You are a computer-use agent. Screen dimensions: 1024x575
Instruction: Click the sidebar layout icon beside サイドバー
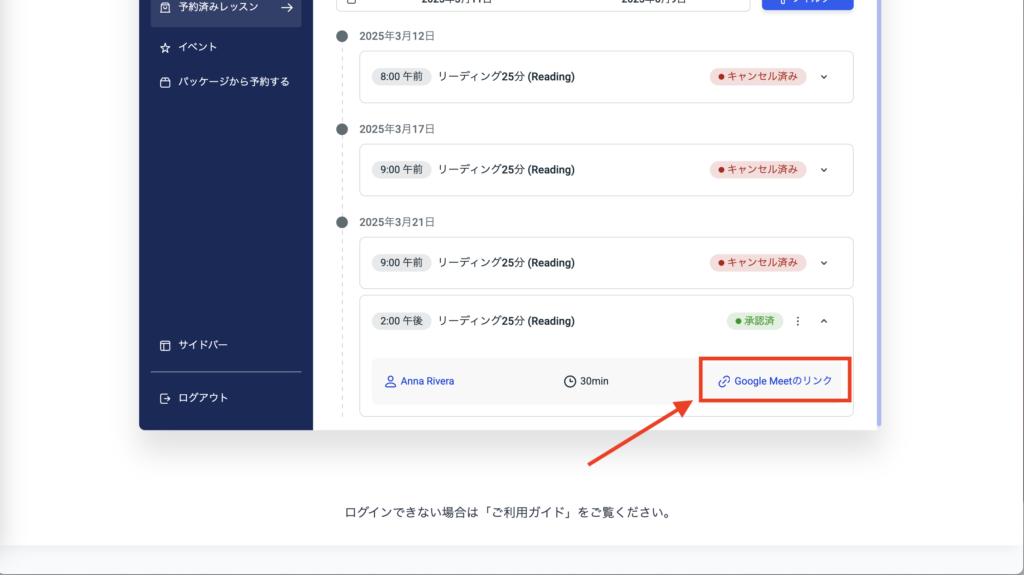coord(165,346)
